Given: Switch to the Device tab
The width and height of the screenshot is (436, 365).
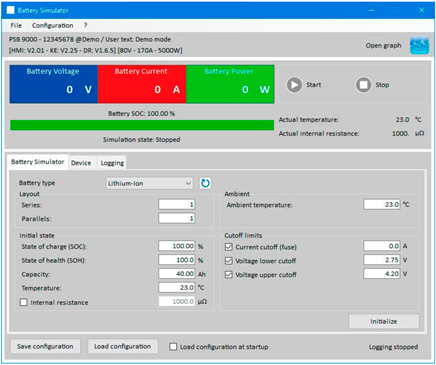Looking at the screenshot, I should (x=81, y=163).
